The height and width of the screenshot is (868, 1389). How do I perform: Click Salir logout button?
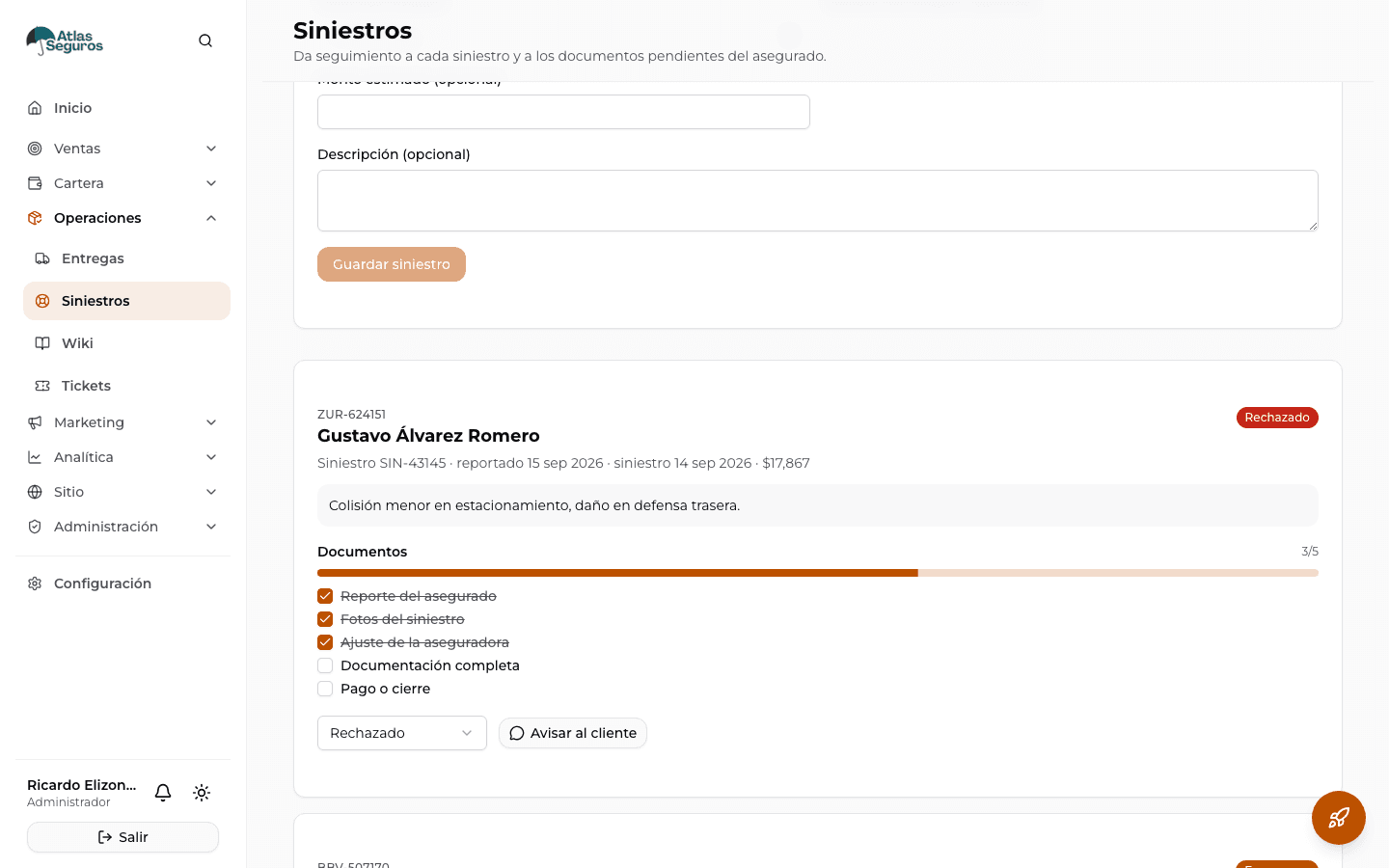point(123,837)
